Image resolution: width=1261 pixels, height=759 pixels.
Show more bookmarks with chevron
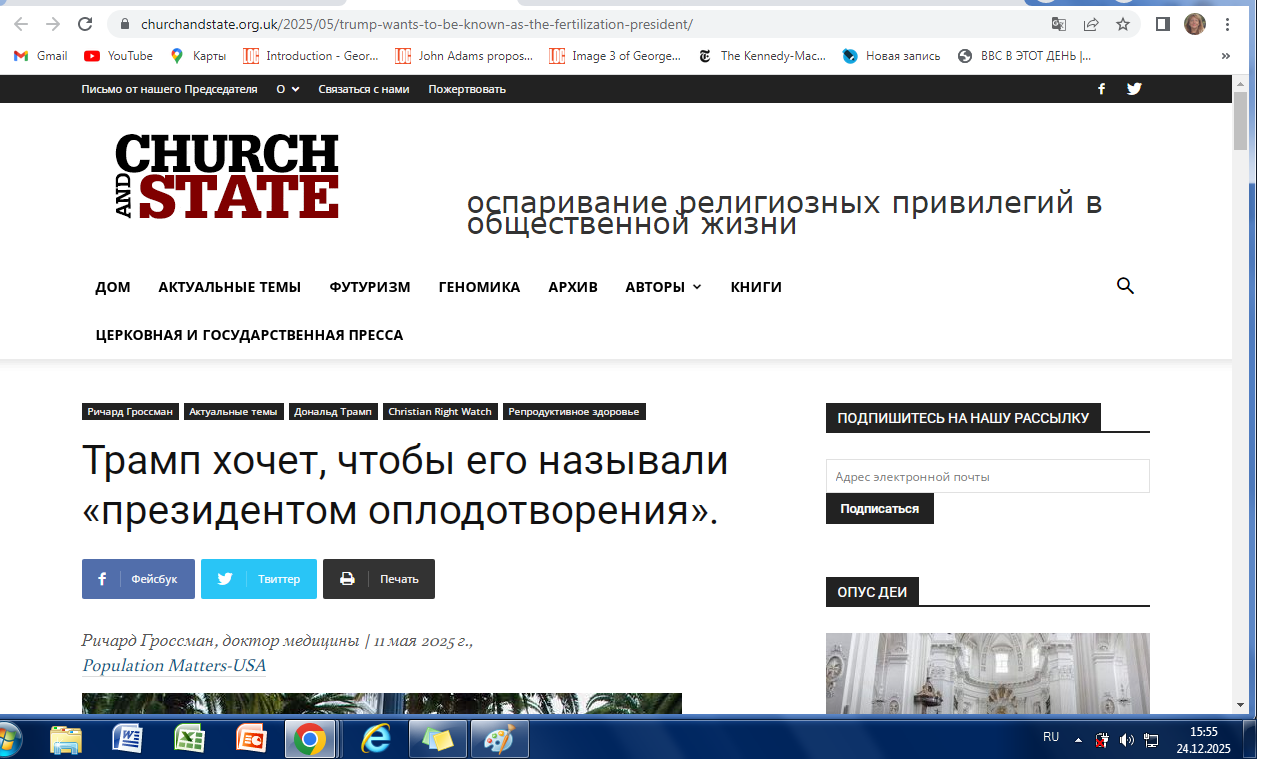1226,56
